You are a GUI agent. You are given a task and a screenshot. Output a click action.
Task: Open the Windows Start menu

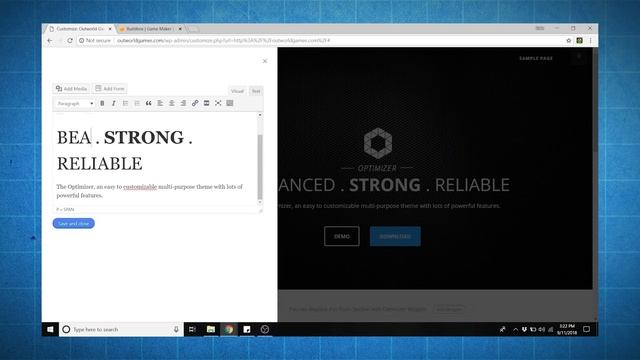coord(50,329)
